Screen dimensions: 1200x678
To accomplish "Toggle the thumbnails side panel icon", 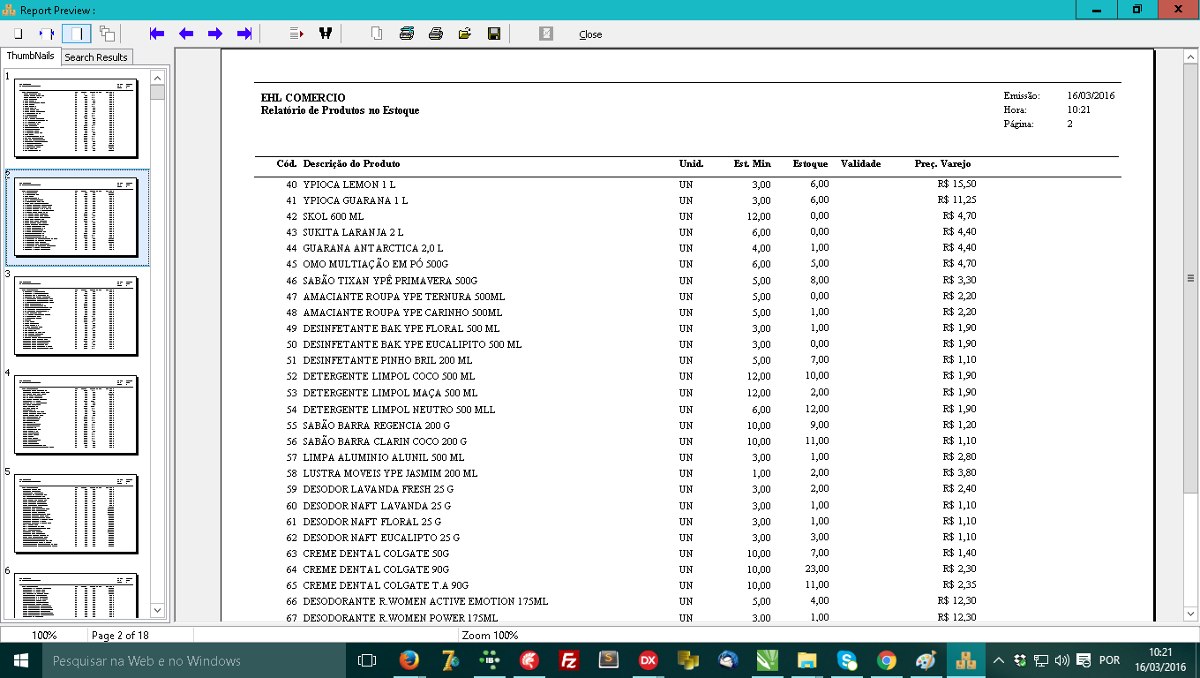I will pos(76,34).
